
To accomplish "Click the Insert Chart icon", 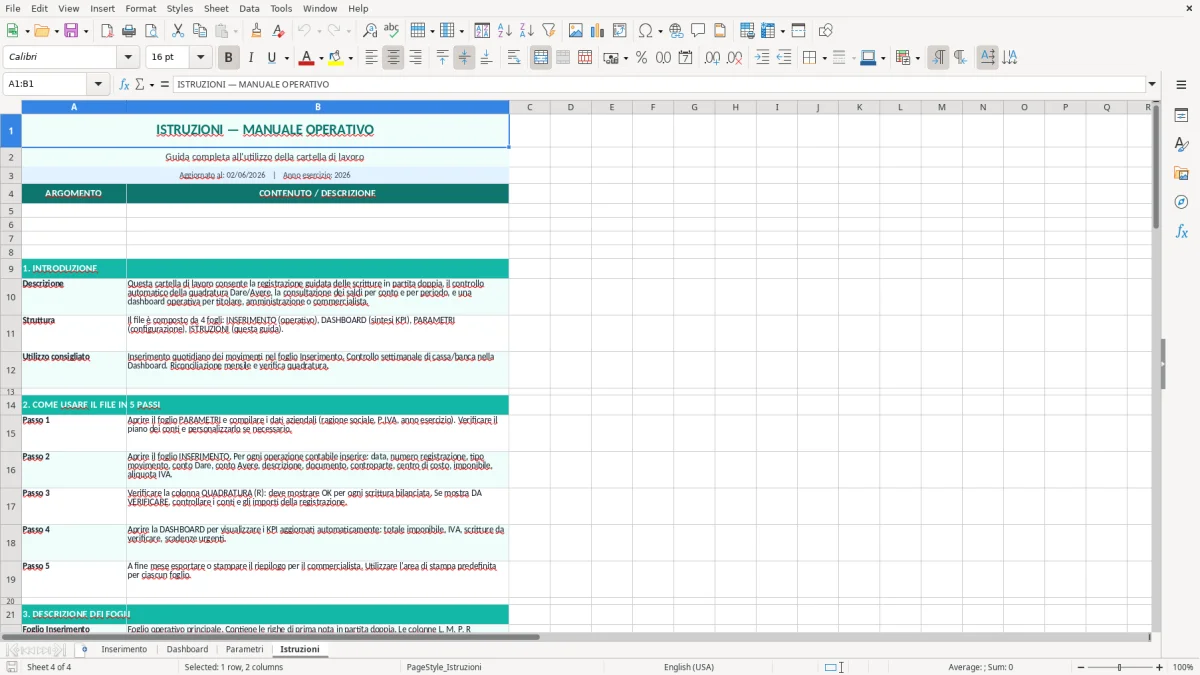I will tap(598, 31).
